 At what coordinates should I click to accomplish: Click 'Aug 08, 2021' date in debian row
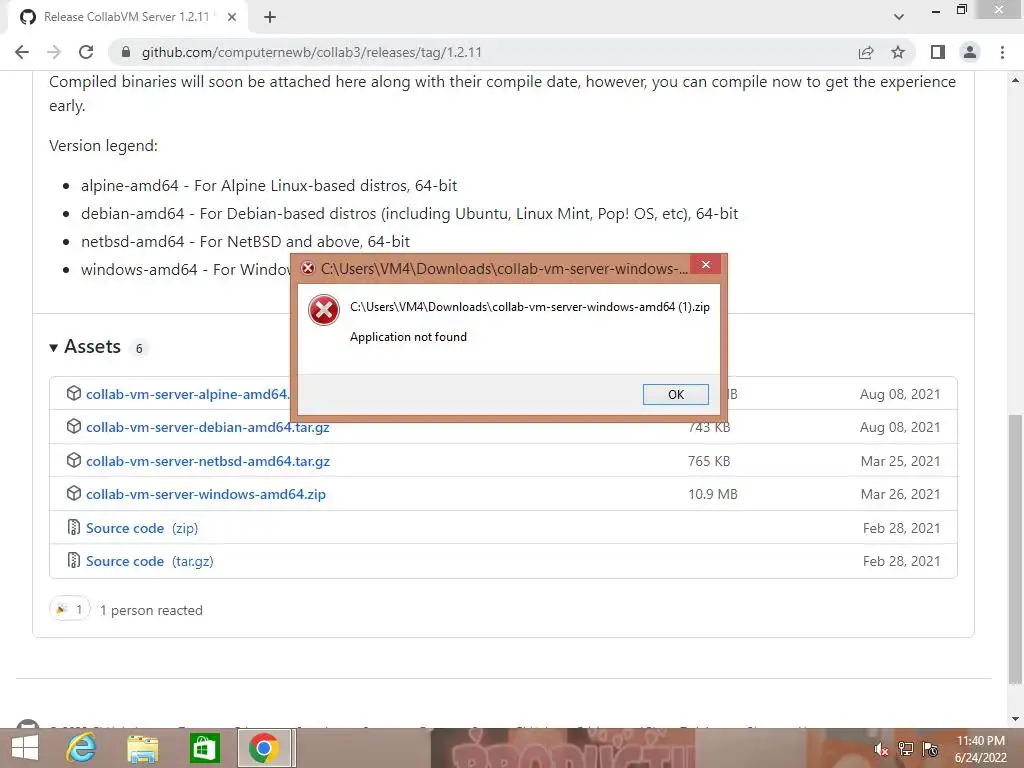click(900, 427)
